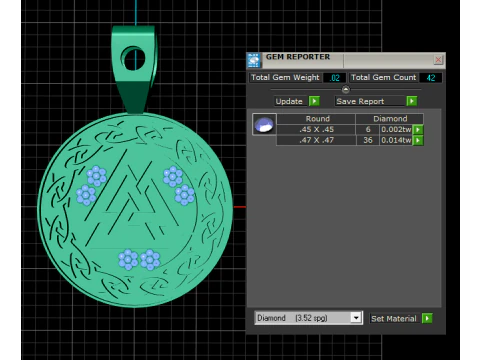The height and width of the screenshot is (360, 480).
Task: Click the 0.014tw weight cell
Action: tap(396, 140)
